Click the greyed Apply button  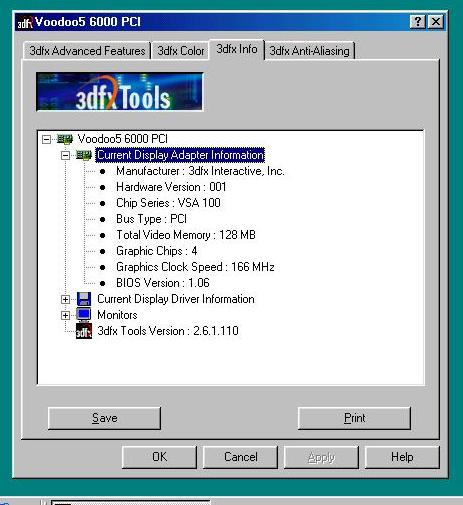321,457
